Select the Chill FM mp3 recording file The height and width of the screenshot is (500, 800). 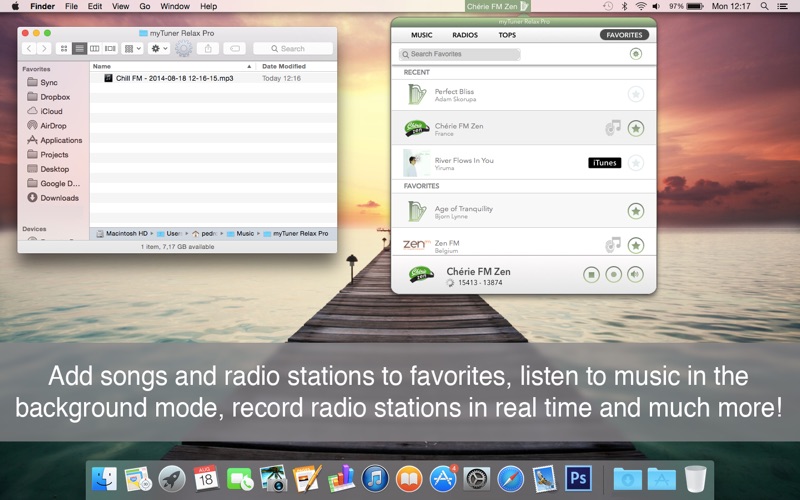pyautogui.click(x=174, y=78)
